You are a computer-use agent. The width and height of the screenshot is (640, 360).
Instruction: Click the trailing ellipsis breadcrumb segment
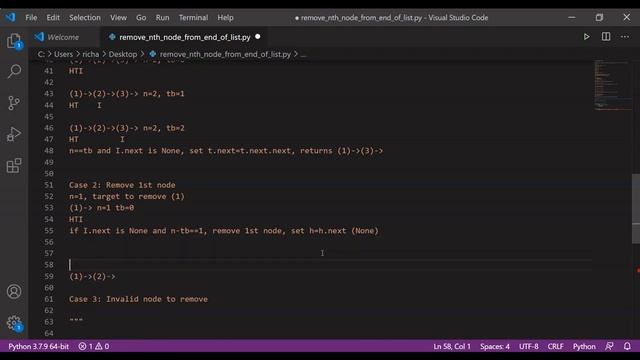click(x=303, y=54)
